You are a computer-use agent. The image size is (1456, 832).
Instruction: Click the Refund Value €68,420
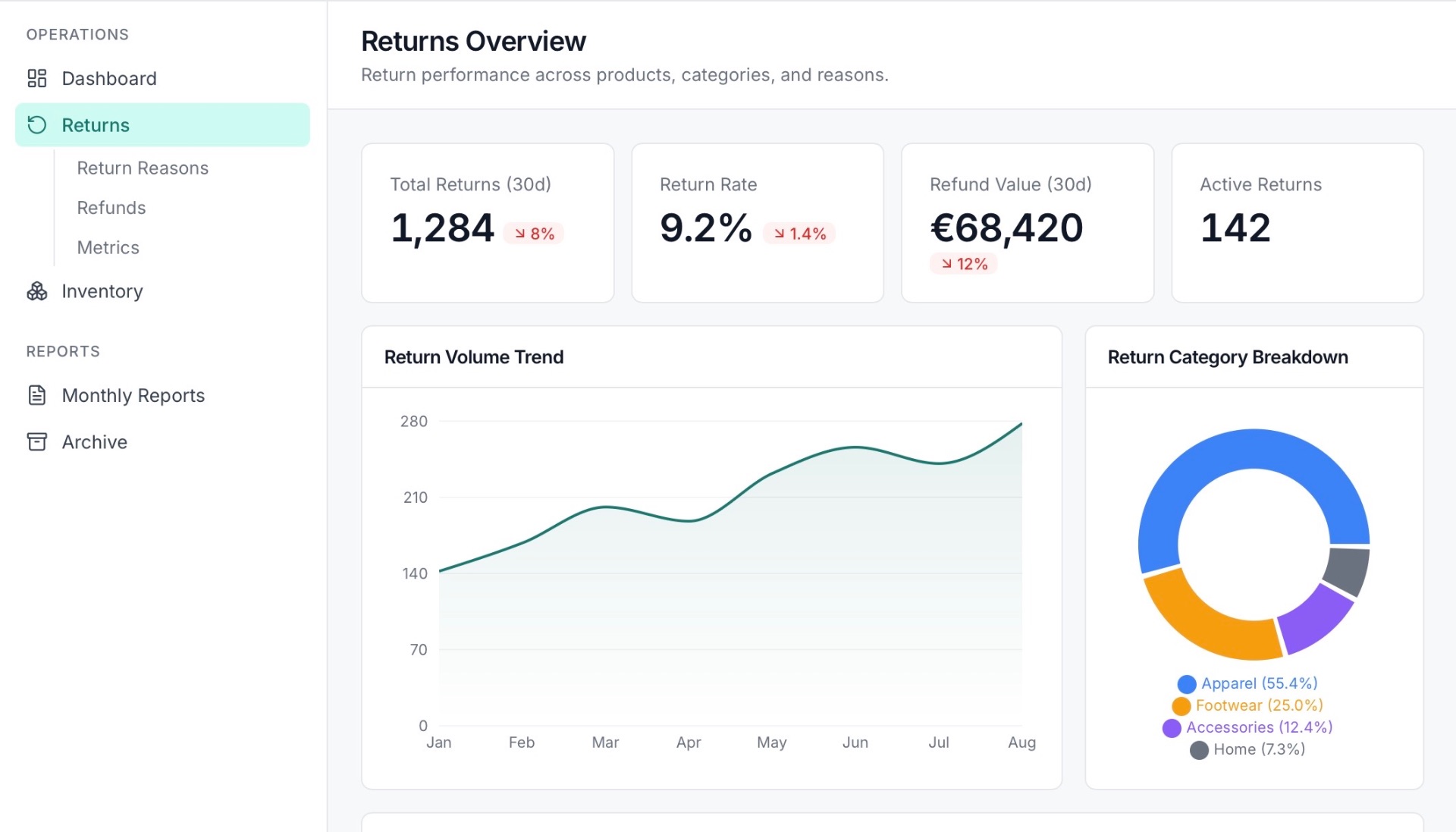tap(1006, 228)
